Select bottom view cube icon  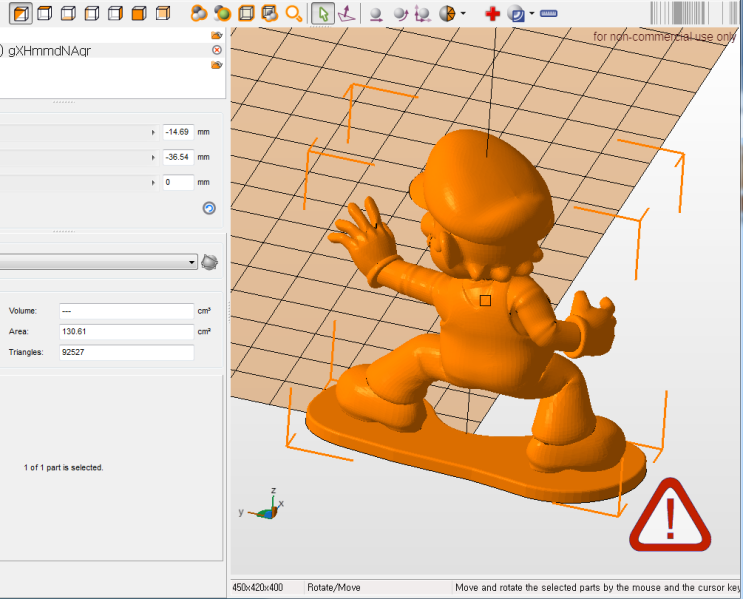[68, 13]
